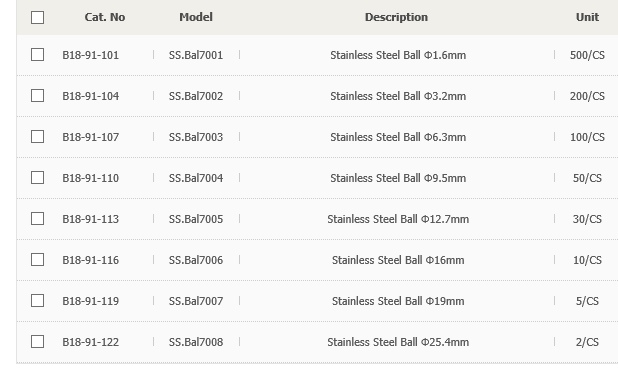Enable checkbox next to B18-91-107
Image resolution: width=618 pixels, height=371 pixels.
pyautogui.click(x=37, y=136)
